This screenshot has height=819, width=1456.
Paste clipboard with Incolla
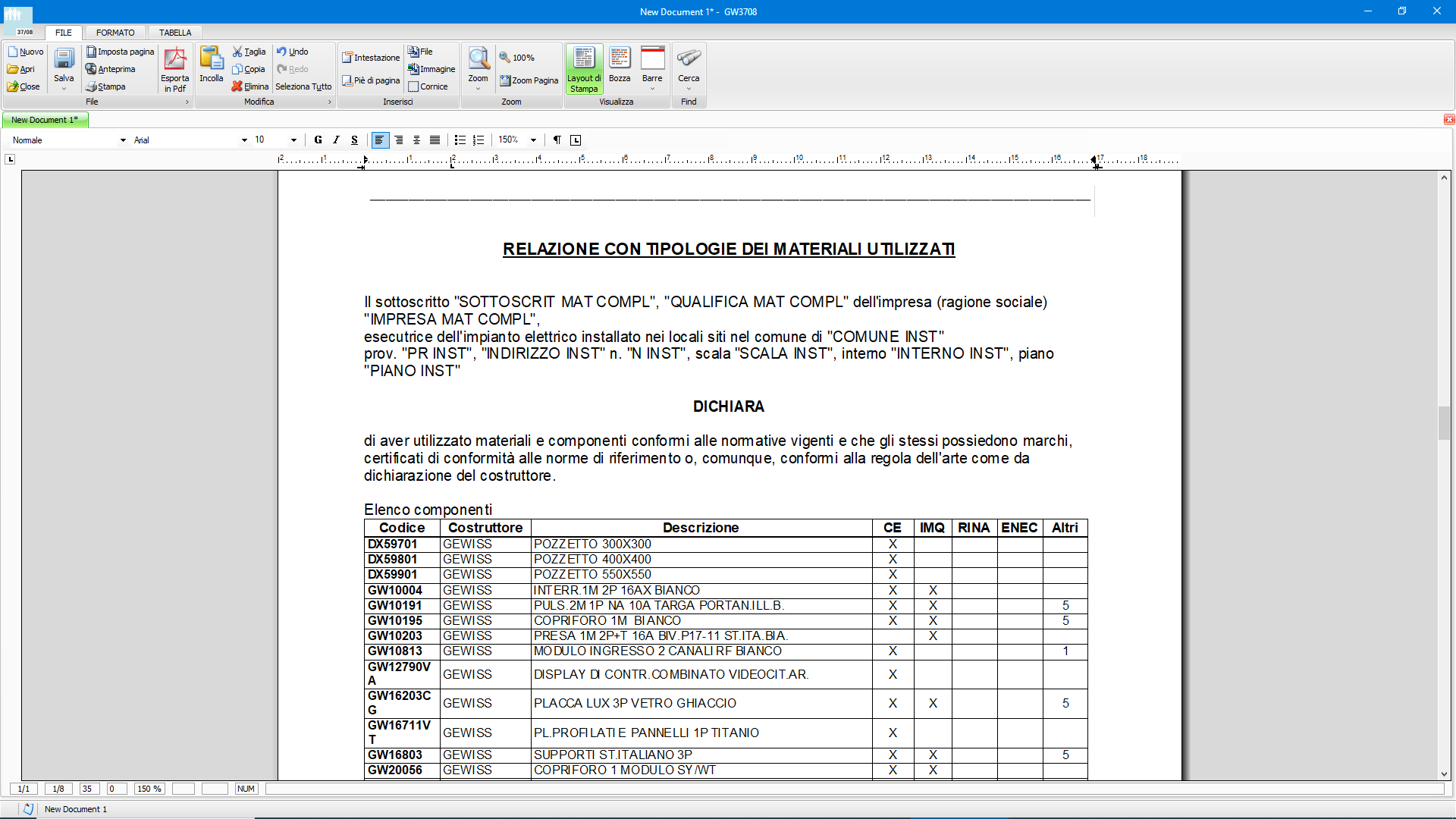(211, 65)
